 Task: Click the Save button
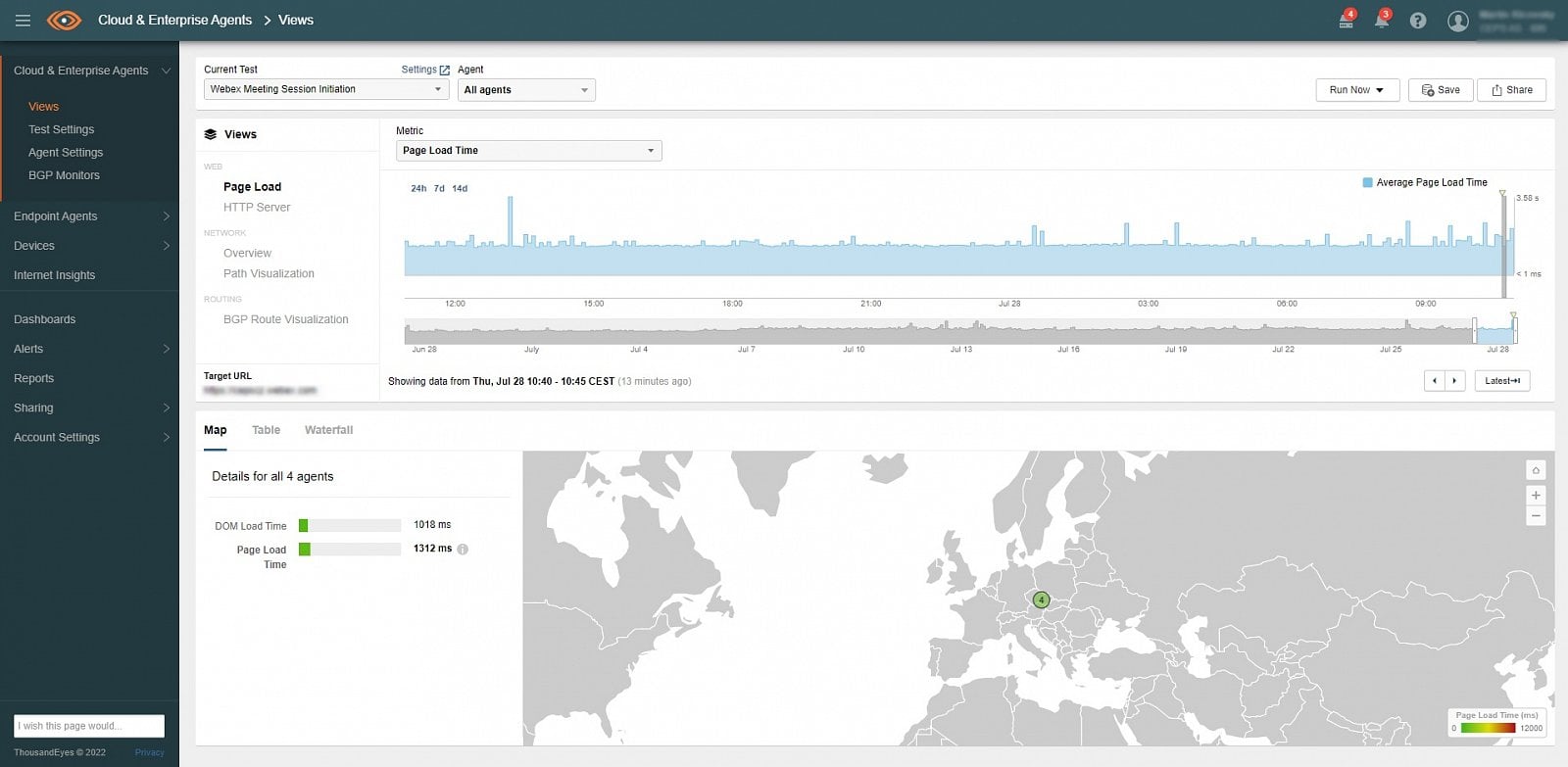(x=1441, y=90)
